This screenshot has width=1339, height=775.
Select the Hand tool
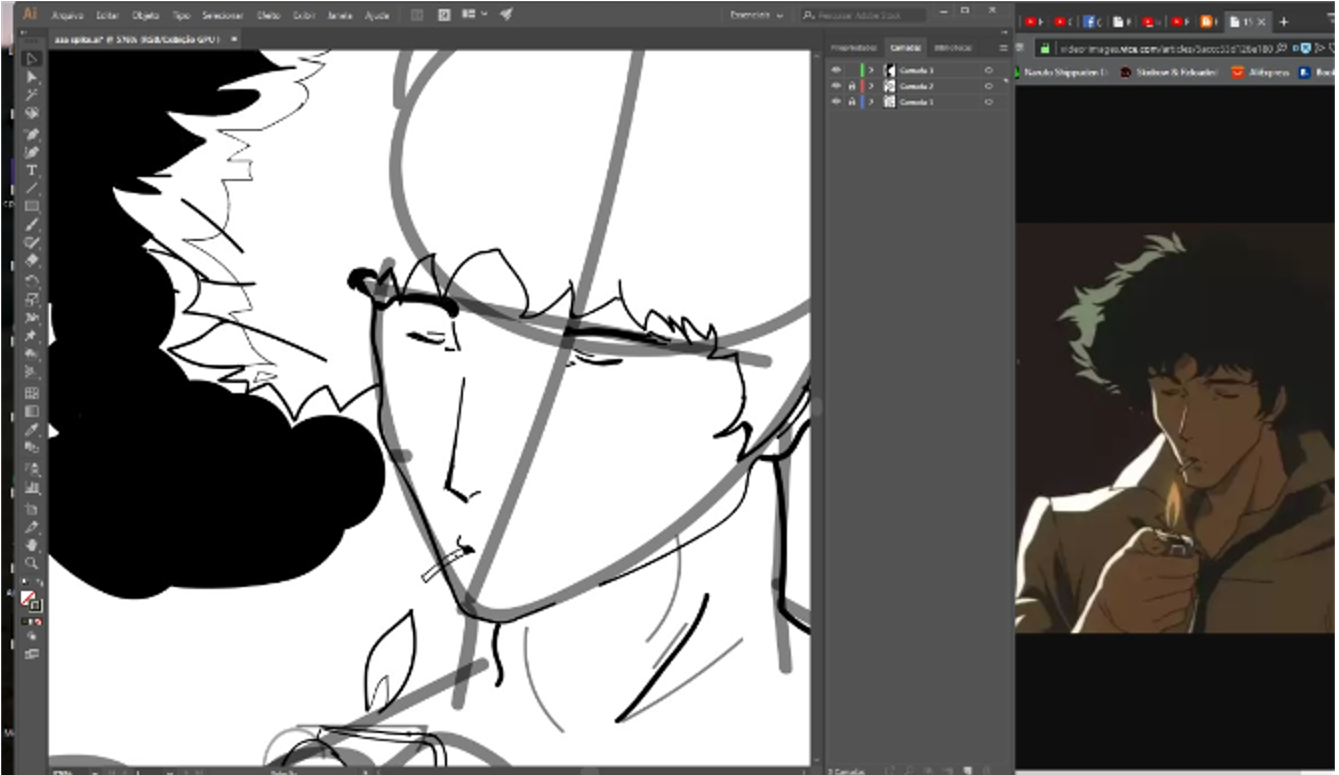[x=32, y=545]
